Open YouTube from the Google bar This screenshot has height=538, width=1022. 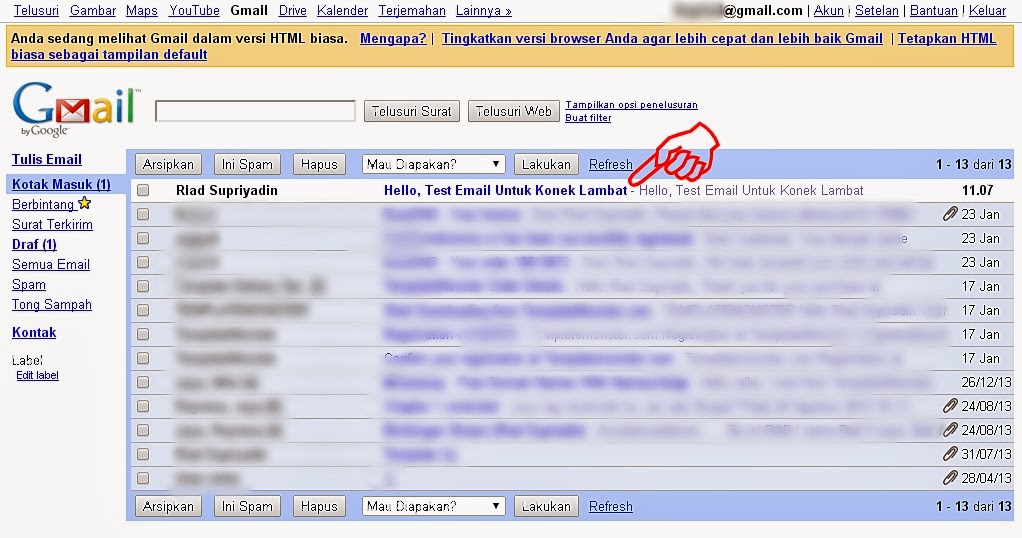tap(194, 10)
